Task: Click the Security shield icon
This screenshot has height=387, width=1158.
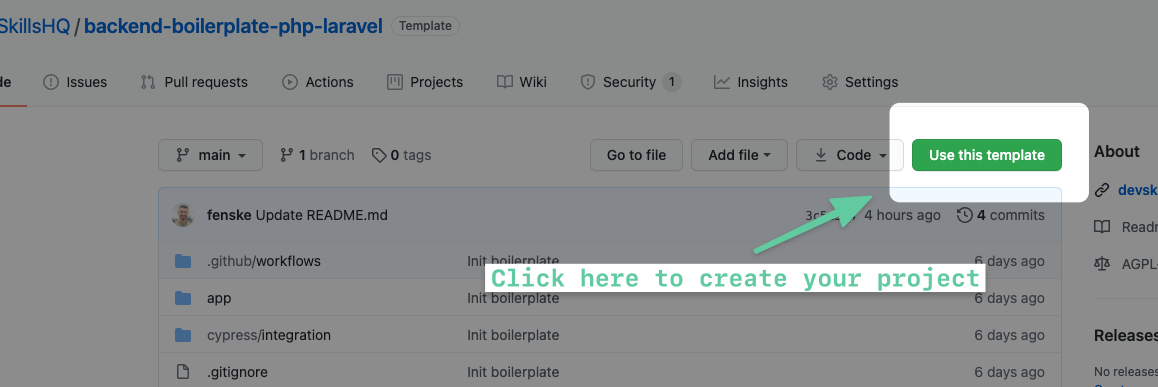Action: pos(588,82)
